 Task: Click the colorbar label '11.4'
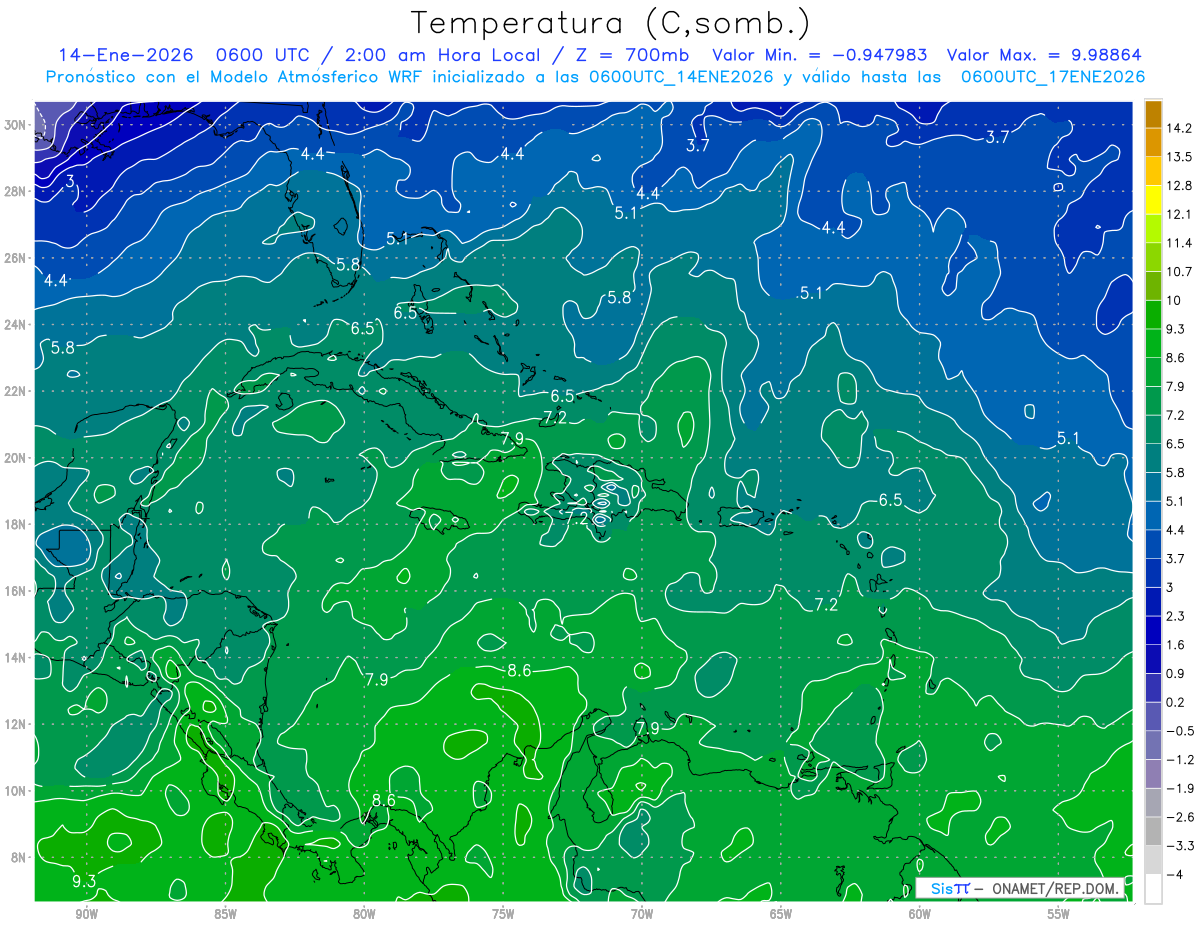[1179, 243]
